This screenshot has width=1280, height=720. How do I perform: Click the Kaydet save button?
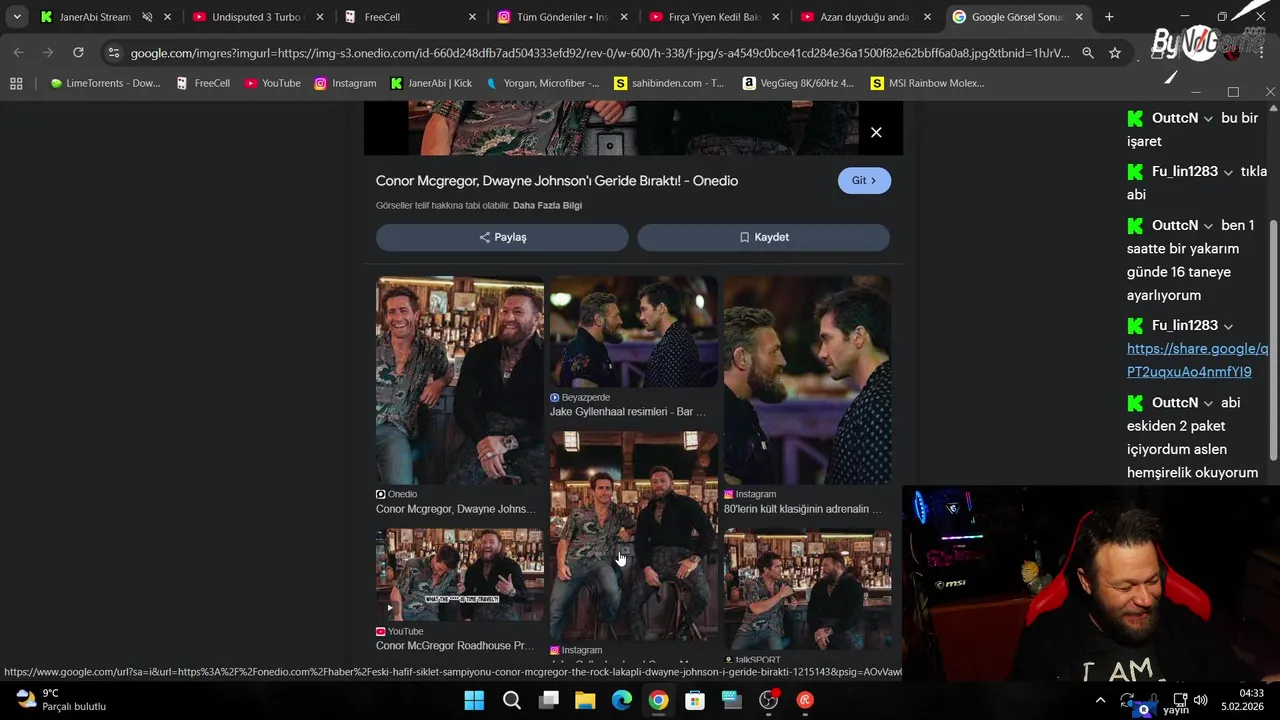click(763, 237)
